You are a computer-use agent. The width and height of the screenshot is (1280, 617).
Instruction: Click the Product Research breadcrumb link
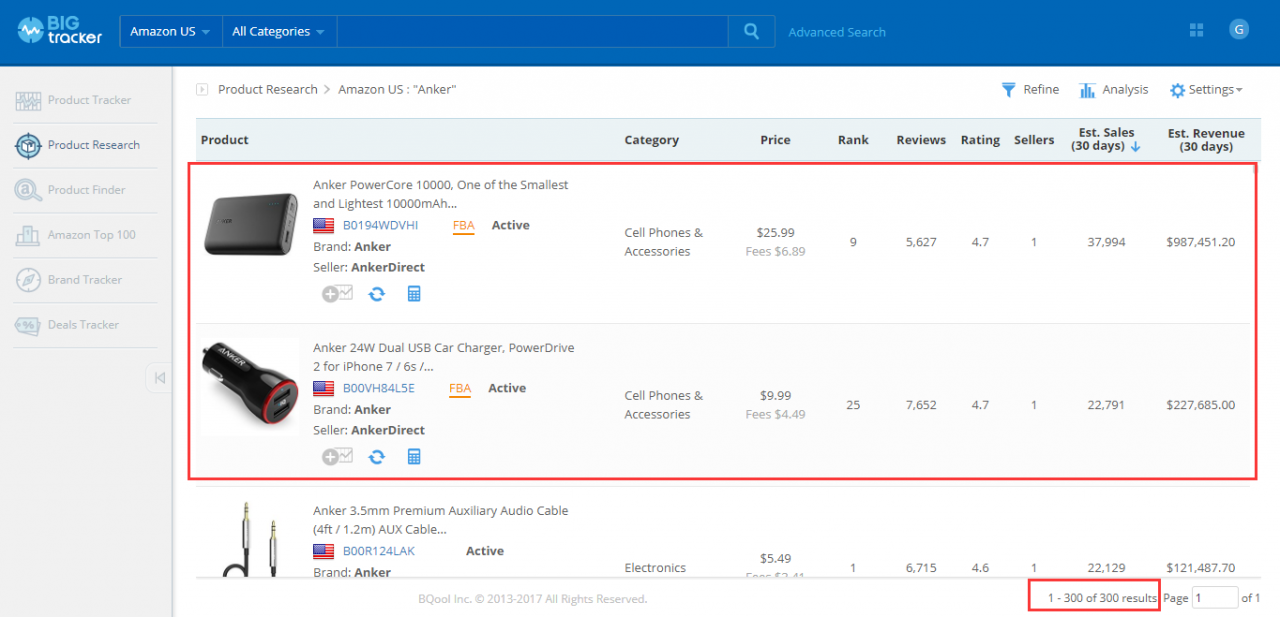[268, 89]
